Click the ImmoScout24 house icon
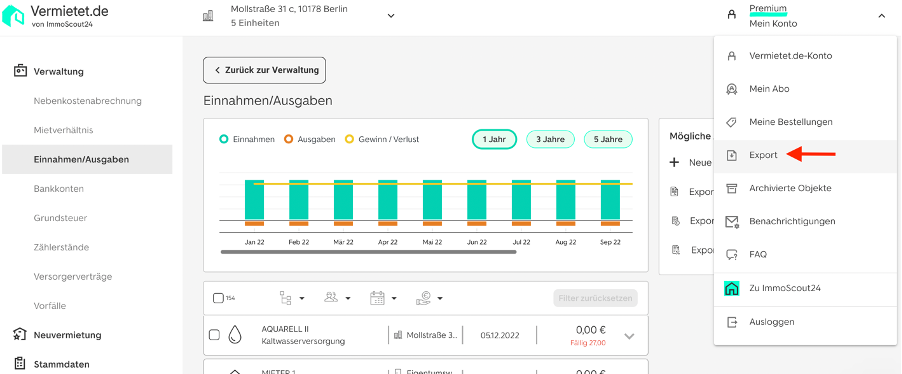Viewport: 902px width, 374px height. (731, 288)
